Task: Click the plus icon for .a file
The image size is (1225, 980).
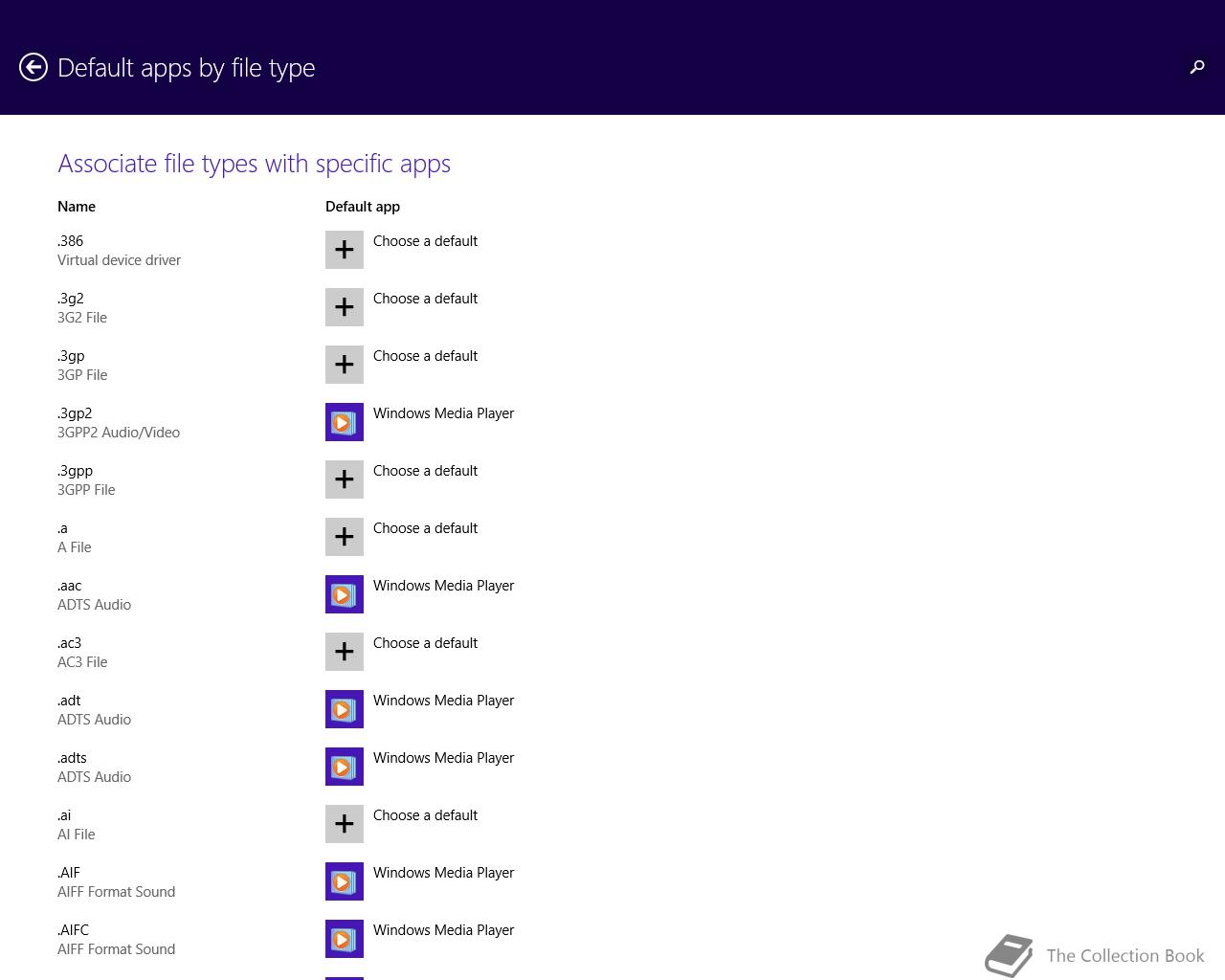Action: click(345, 537)
